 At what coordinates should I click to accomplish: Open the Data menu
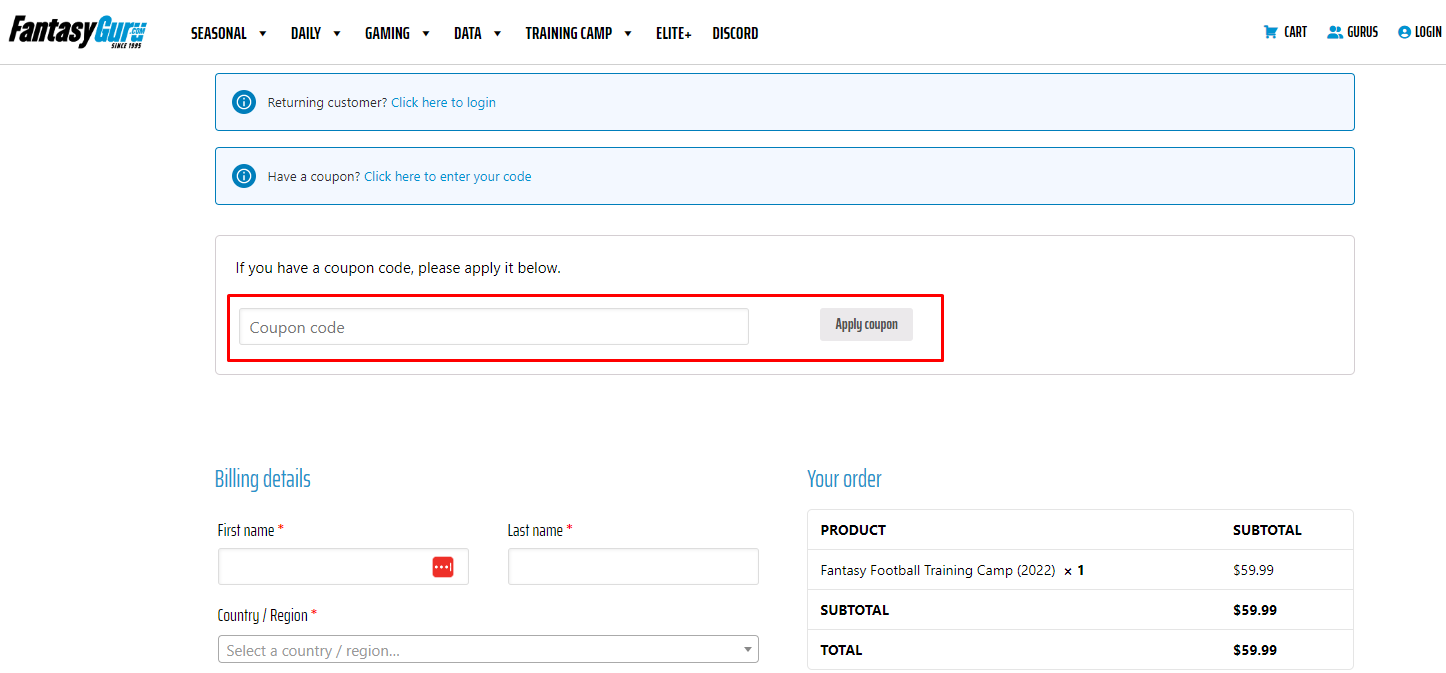point(468,33)
